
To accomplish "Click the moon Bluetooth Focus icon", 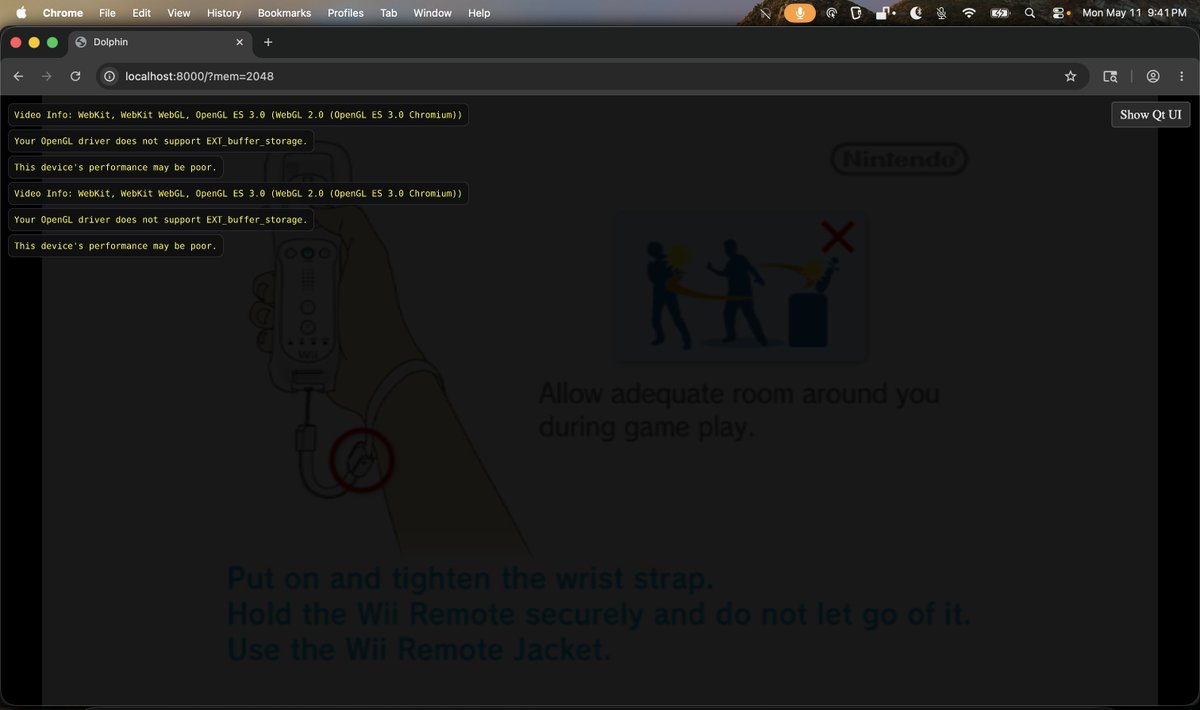I will tap(916, 13).
